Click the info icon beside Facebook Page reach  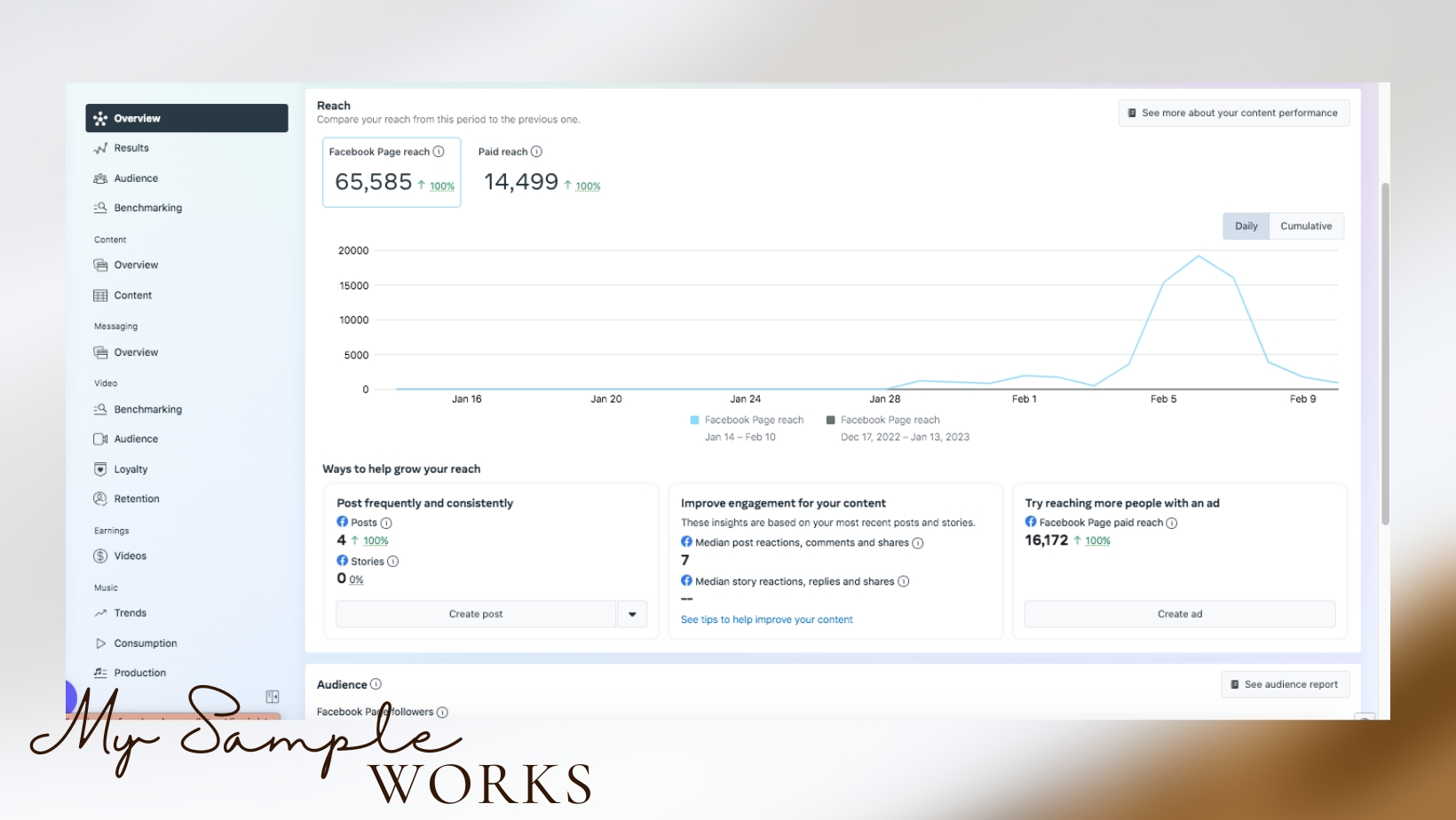click(x=439, y=152)
